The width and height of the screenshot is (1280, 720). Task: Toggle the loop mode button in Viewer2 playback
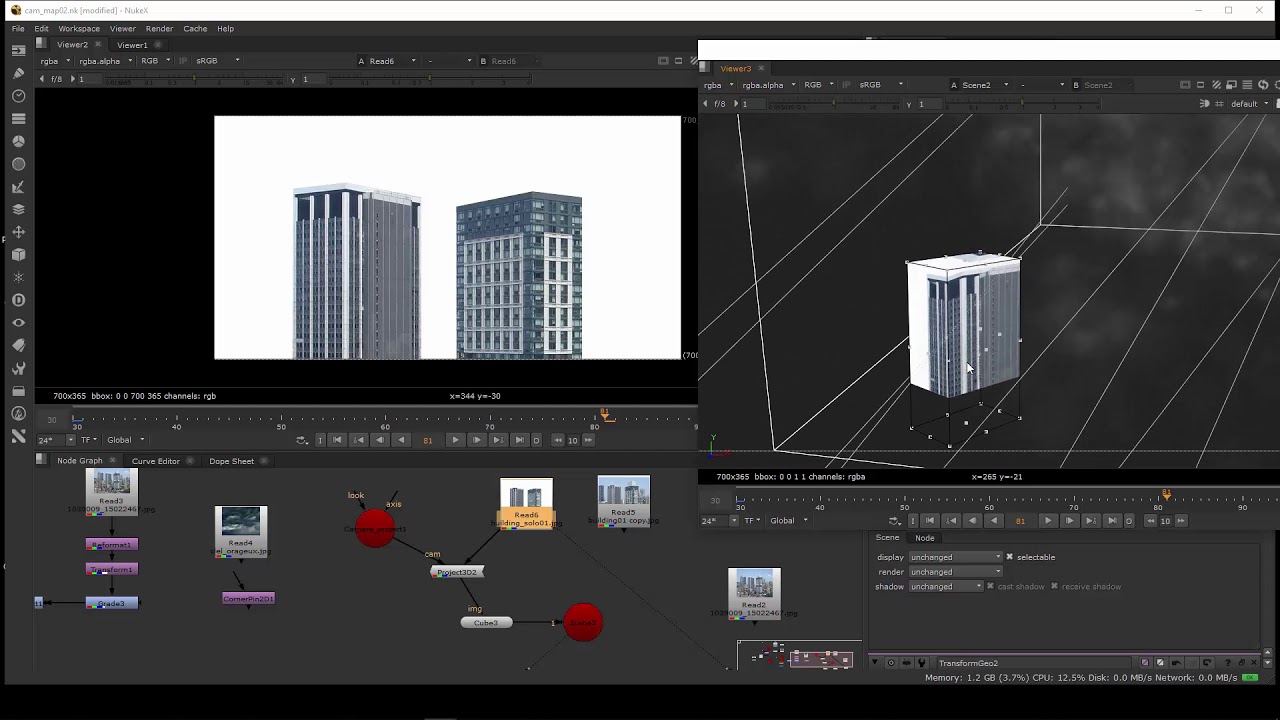[302, 440]
